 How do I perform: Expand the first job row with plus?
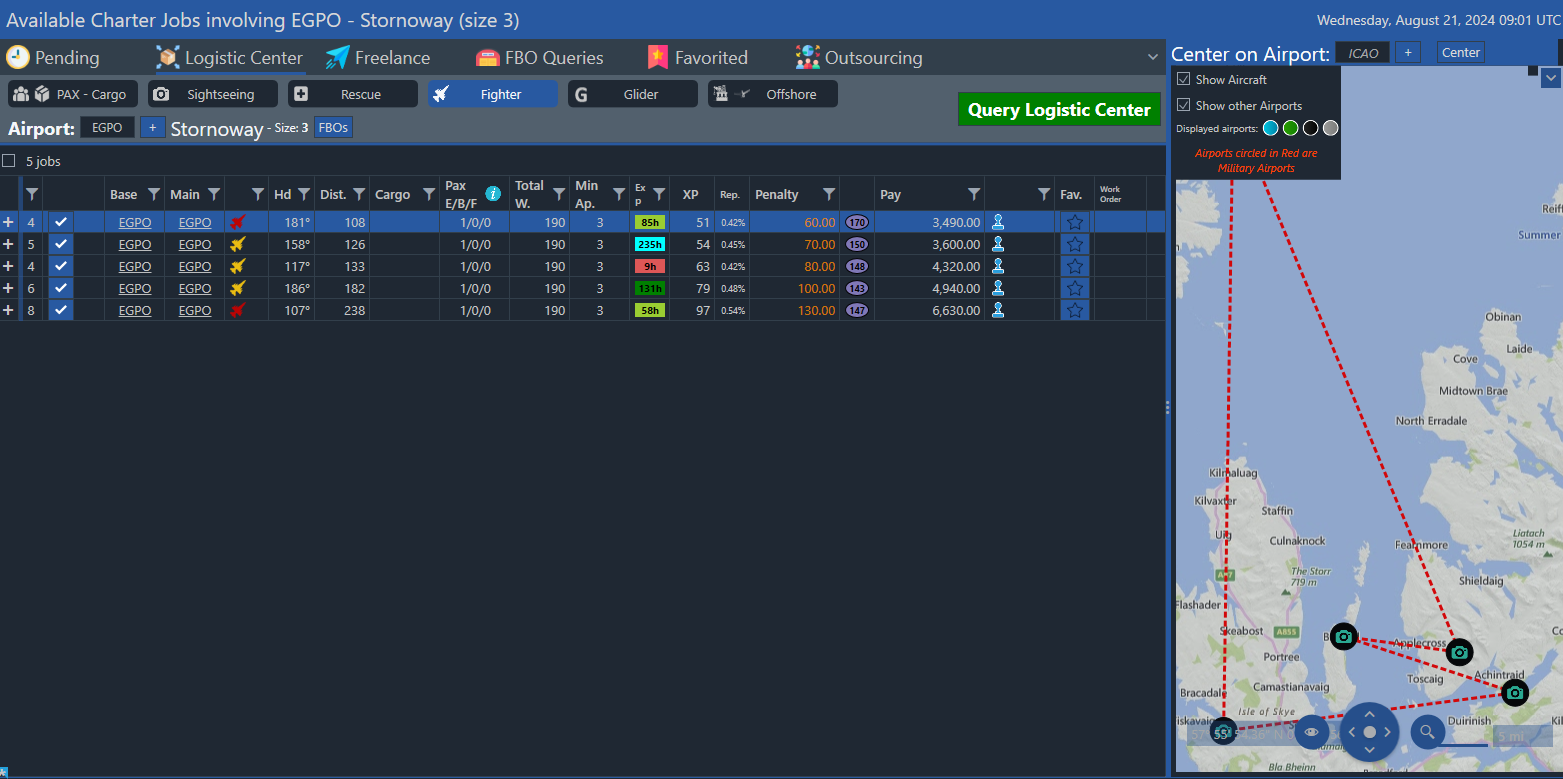coord(9,222)
